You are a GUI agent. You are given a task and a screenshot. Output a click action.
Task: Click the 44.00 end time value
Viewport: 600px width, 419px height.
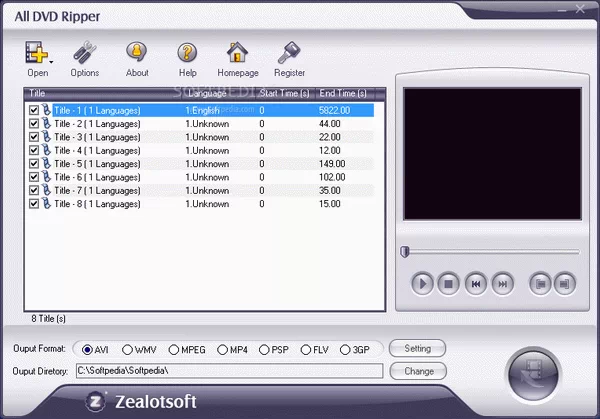pos(329,124)
